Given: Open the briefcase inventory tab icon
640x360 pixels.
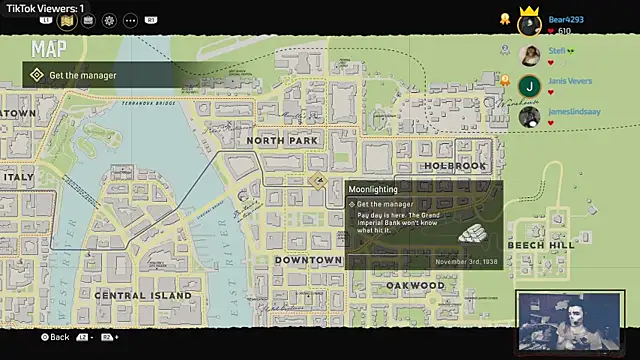Looking at the screenshot, I should tap(88, 20).
